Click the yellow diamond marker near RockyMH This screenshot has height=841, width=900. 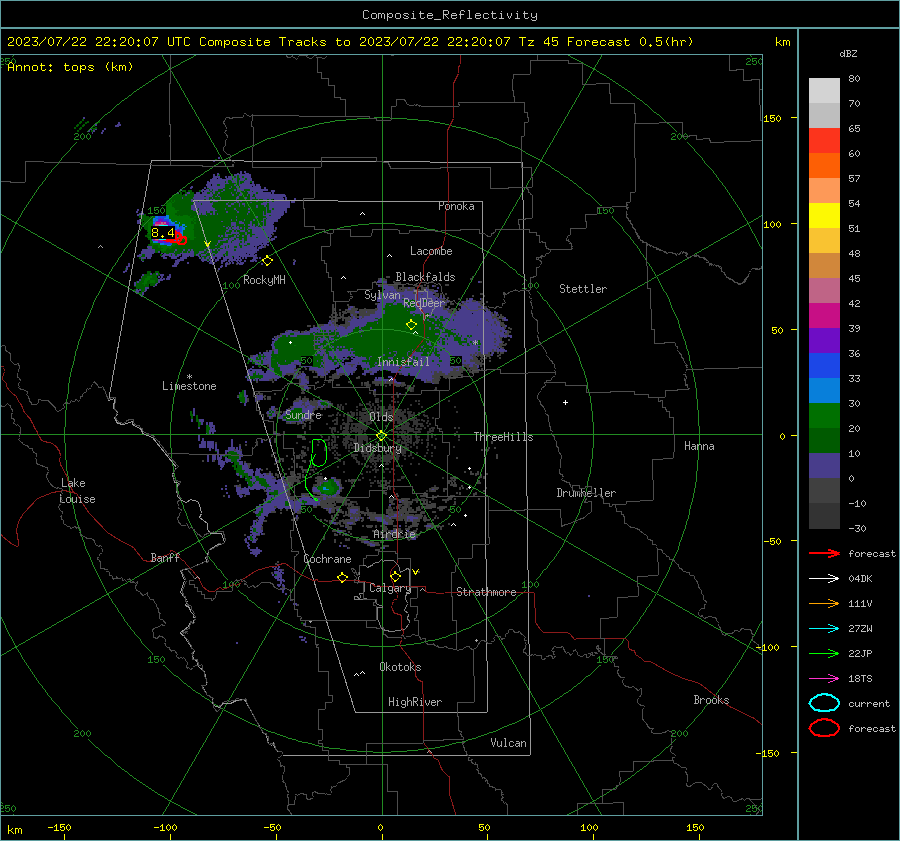267,261
